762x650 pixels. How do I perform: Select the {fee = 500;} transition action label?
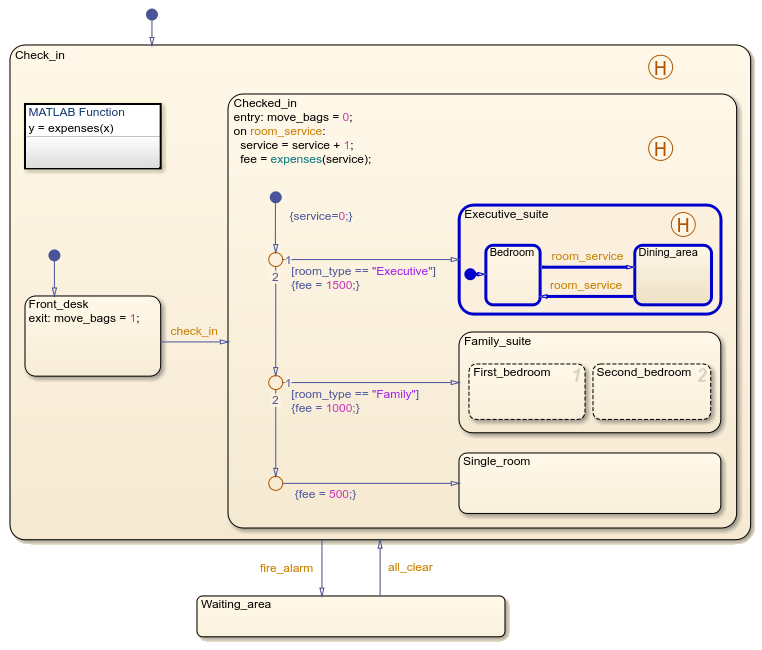pyautogui.click(x=326, y=494)
